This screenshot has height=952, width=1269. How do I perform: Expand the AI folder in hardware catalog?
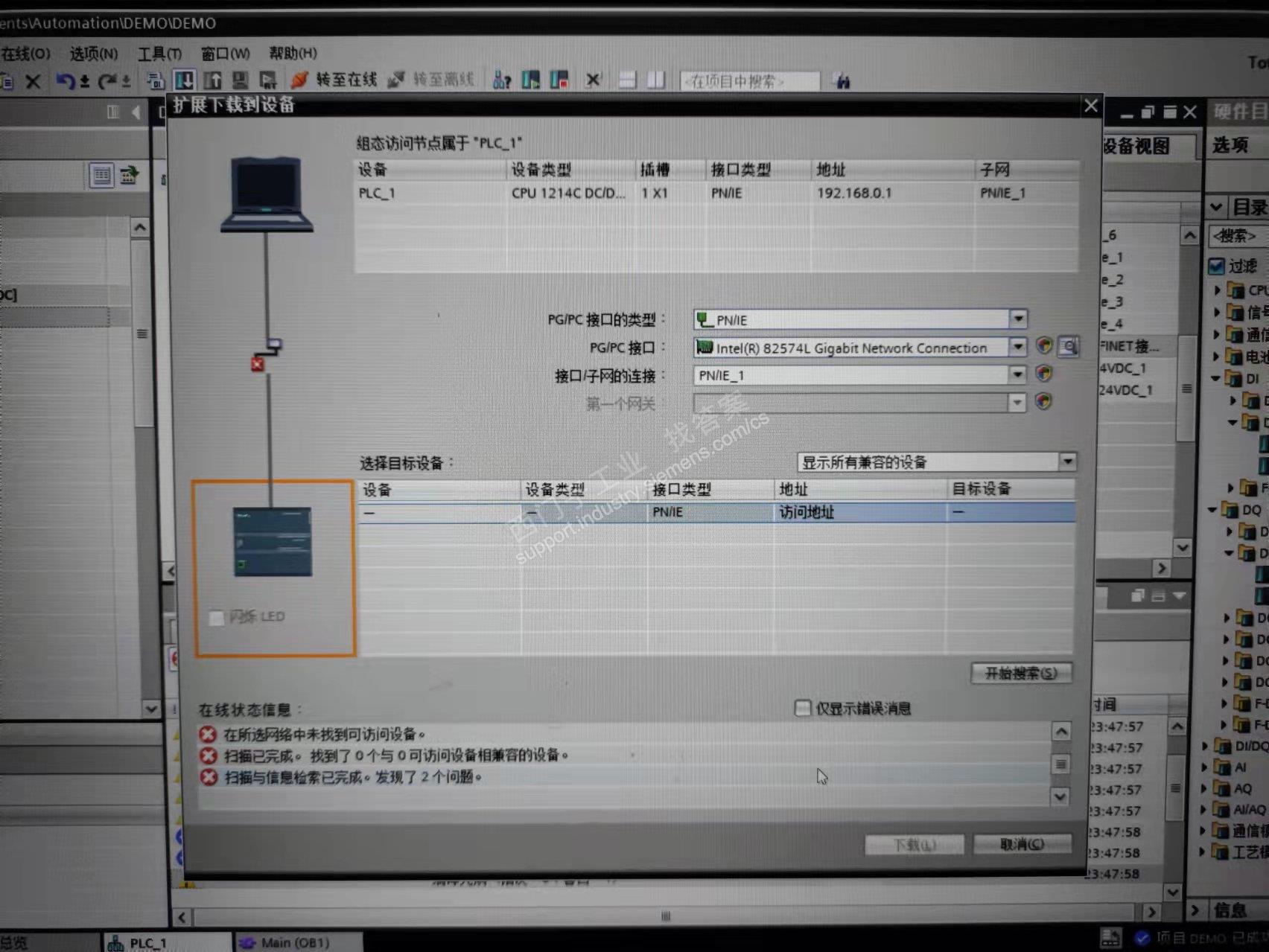pyautogui.click(x=1205, y=767)
